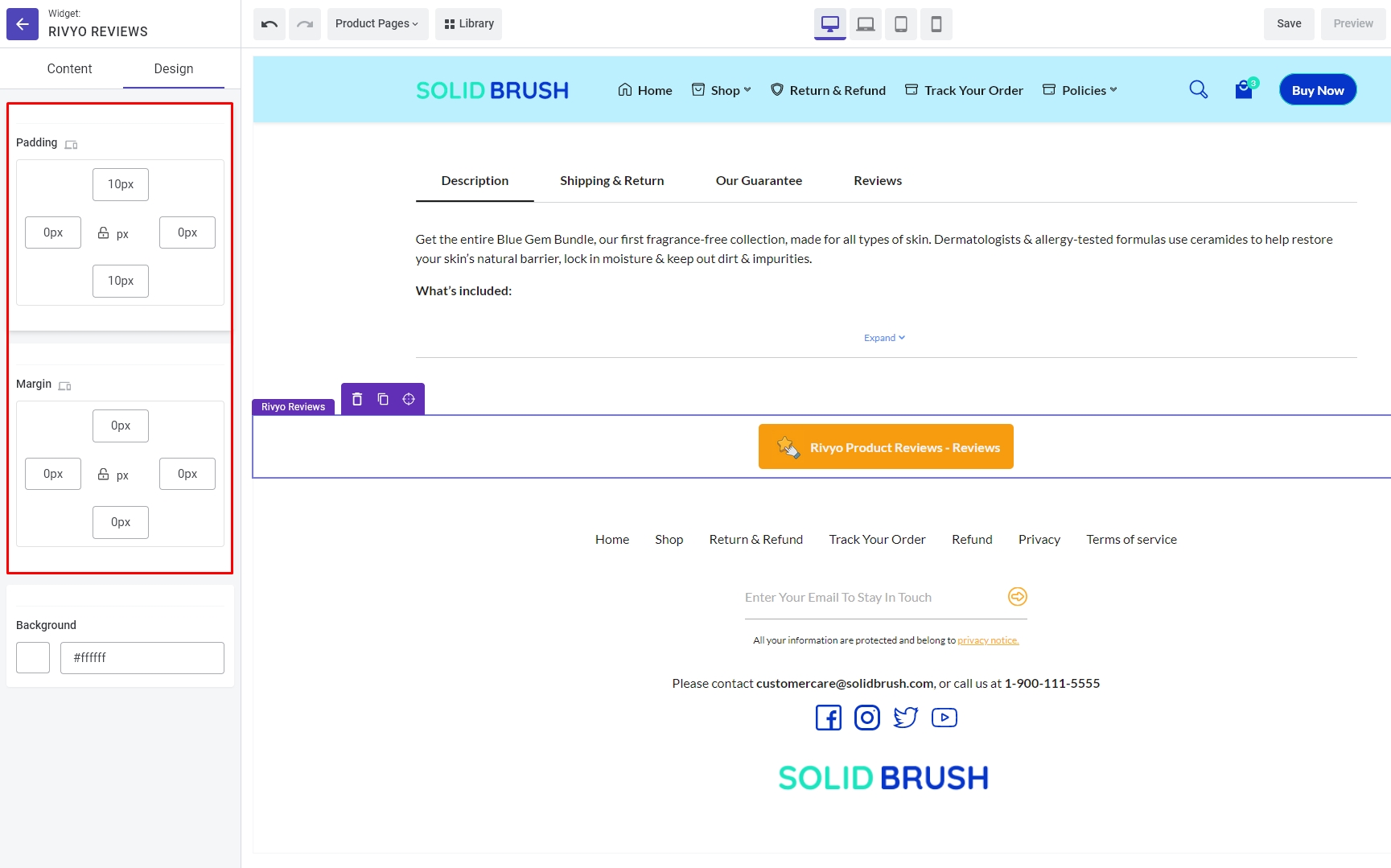This screenshot has width=1391, height=868.
Task: Select the Design tab
Action: [174, 68]
